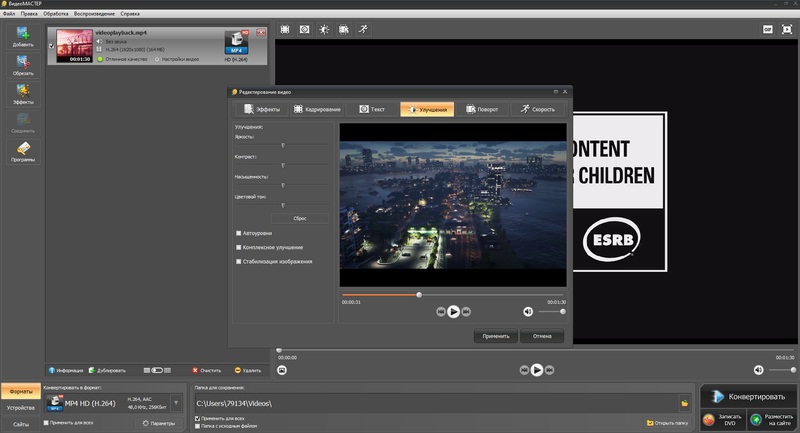Switch to the Текст tab
Screen dimensions: 800x433
[x=372, y=109]
